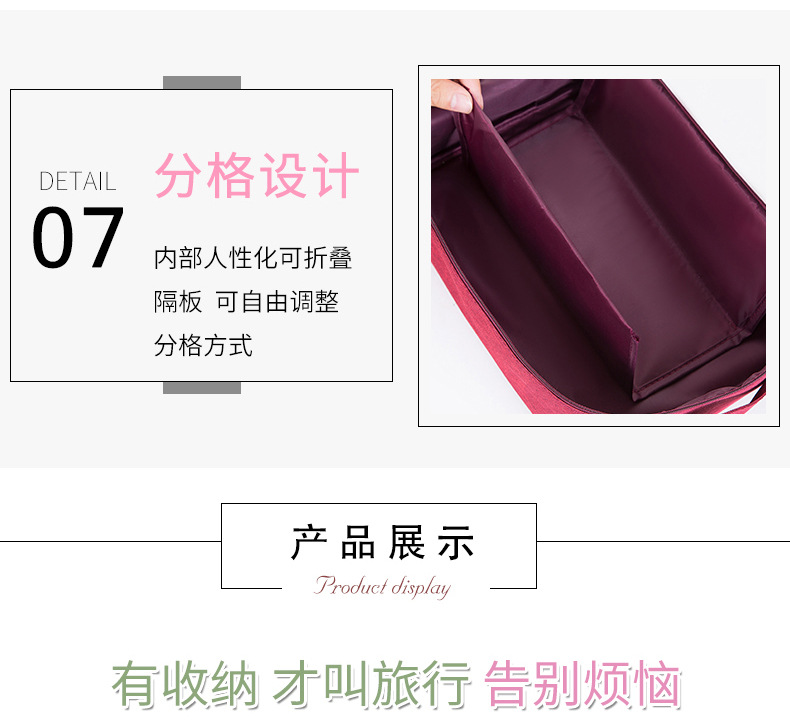The width and height of the screenshot is (790, 726).
Task: Click the horizontal line left of 产品展示
Action: (110, 542)
